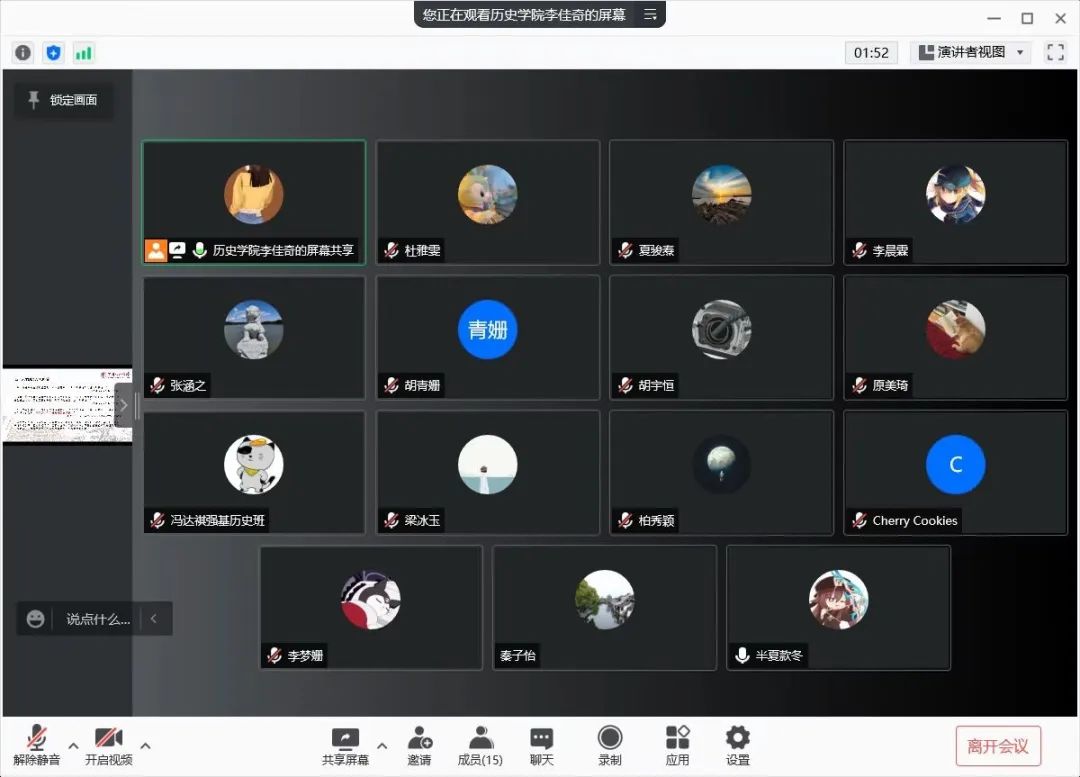Open the meeting info icon
The height and width of the screenshot is (777, 1080).
point(23,53)
